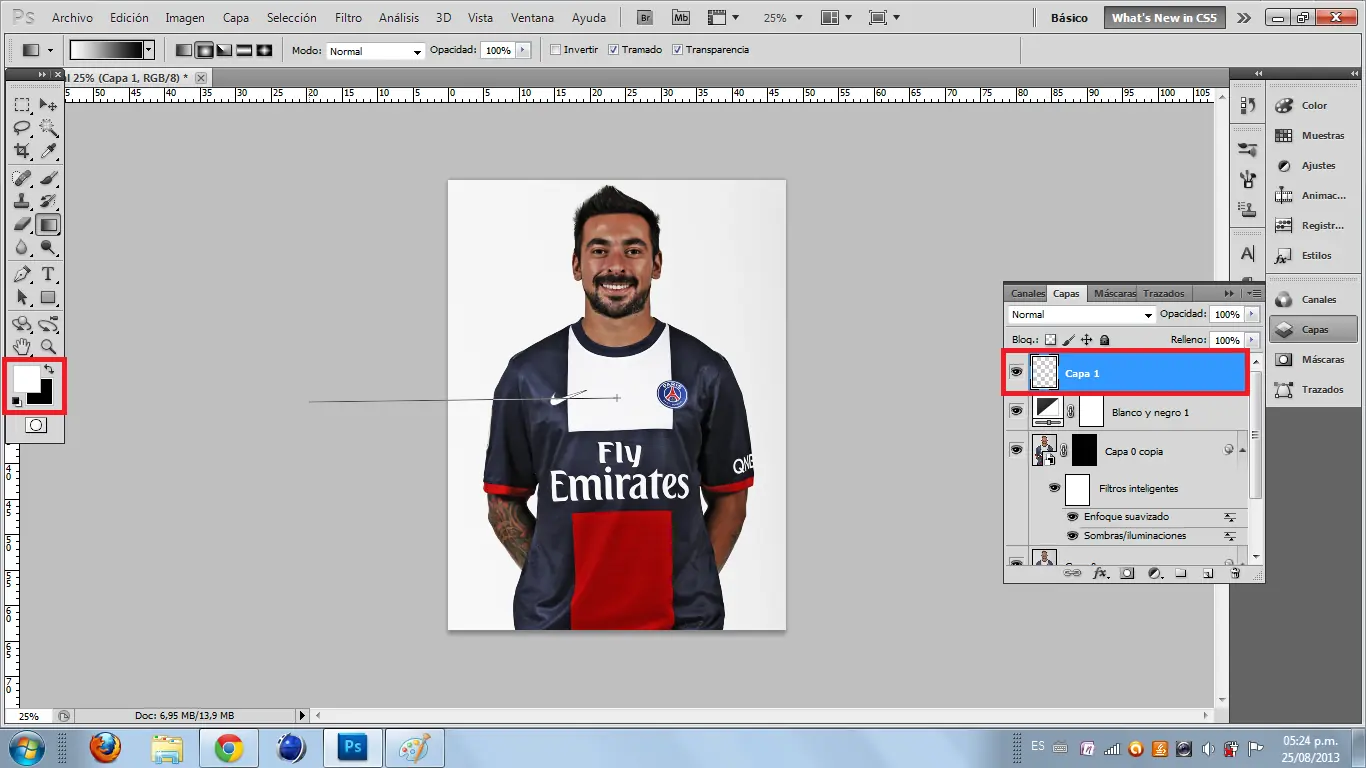1366x768 pixels.
Task: Uncheck the Tramado checkbox
Action: (x=613, y=50)
